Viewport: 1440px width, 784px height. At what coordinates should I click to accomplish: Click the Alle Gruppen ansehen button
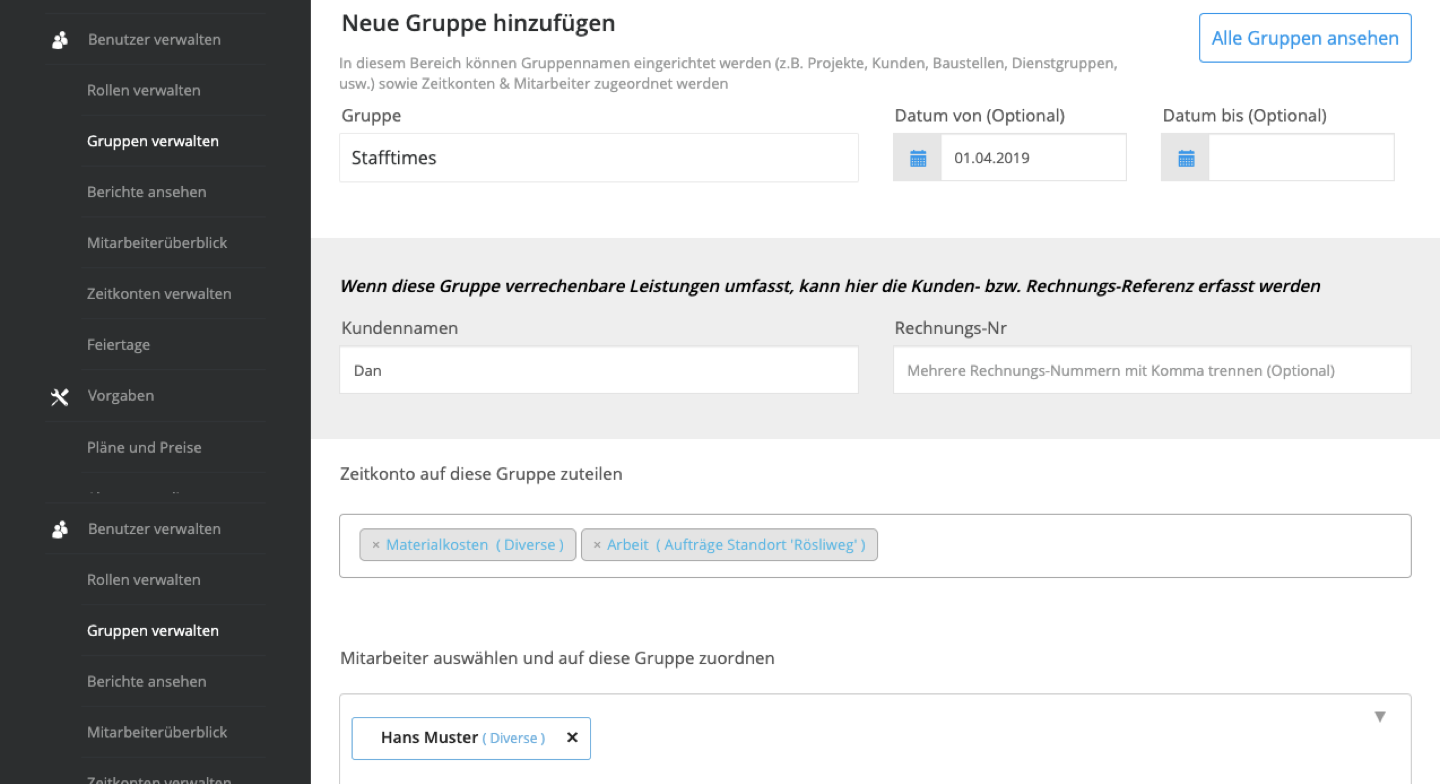click(1304, 38)
